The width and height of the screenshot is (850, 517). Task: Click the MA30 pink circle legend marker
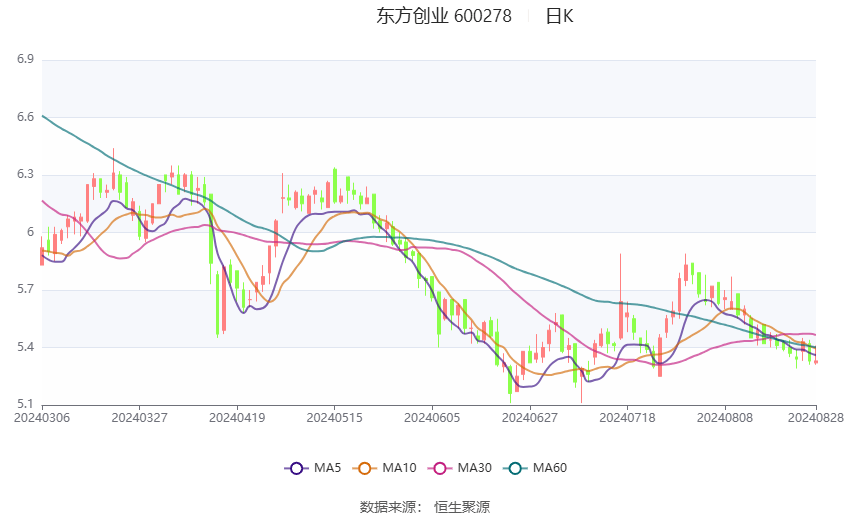coord(438,467)
